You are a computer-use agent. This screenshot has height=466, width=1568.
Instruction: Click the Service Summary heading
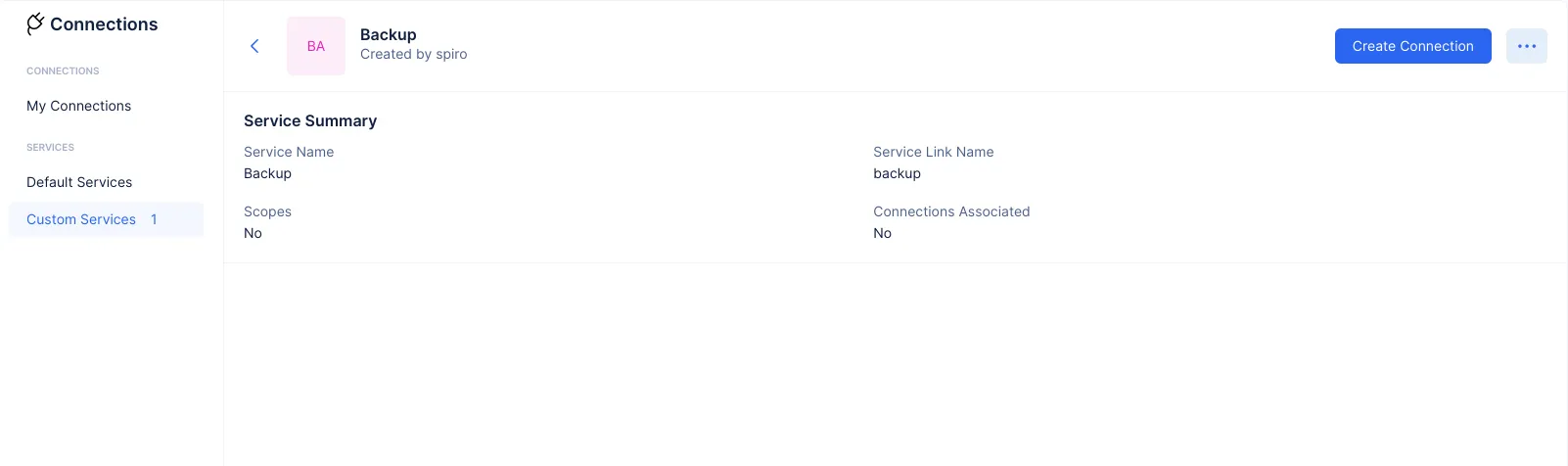(310, 120)
